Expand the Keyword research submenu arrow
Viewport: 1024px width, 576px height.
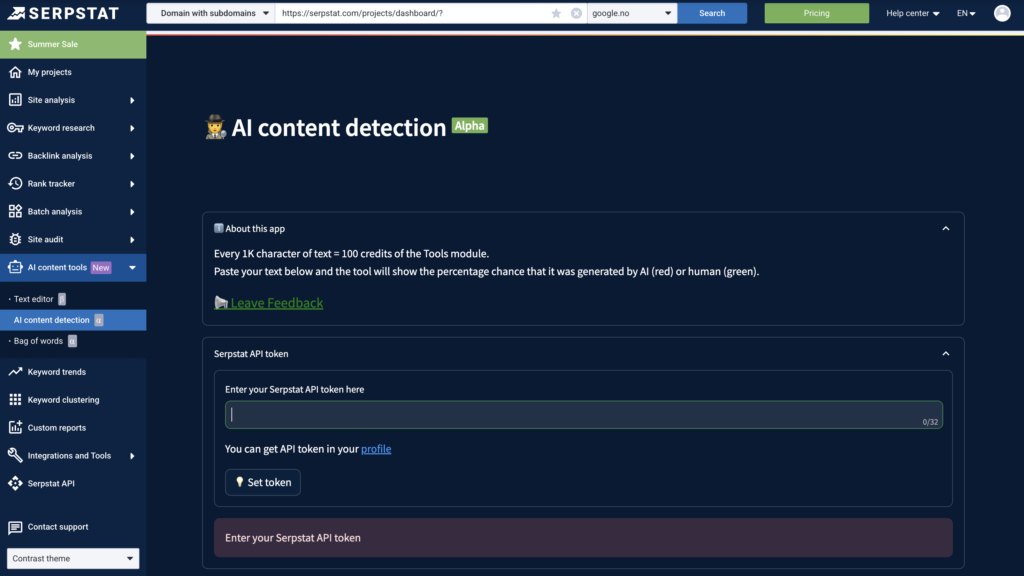132,129
